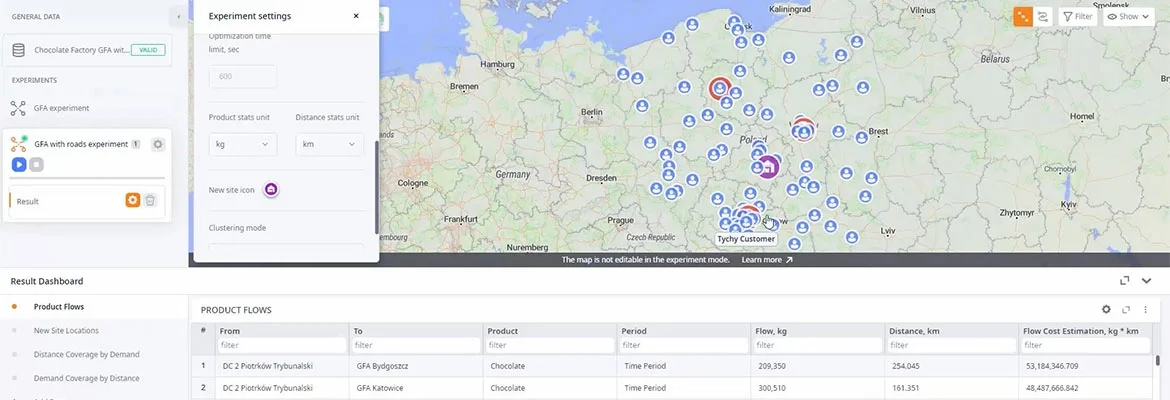Collapse the Result Dashboard with chevron

click(1147, 281)
